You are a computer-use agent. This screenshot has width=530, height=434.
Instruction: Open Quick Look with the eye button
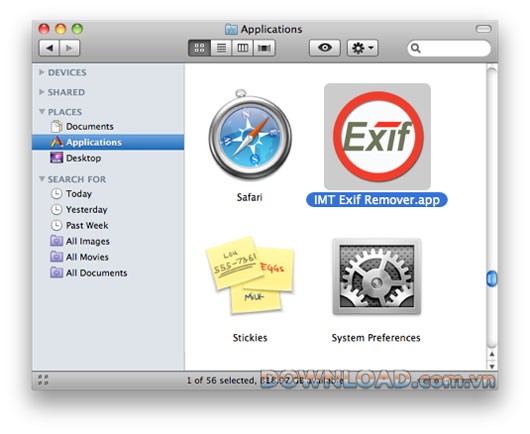(x=325, y=48)
